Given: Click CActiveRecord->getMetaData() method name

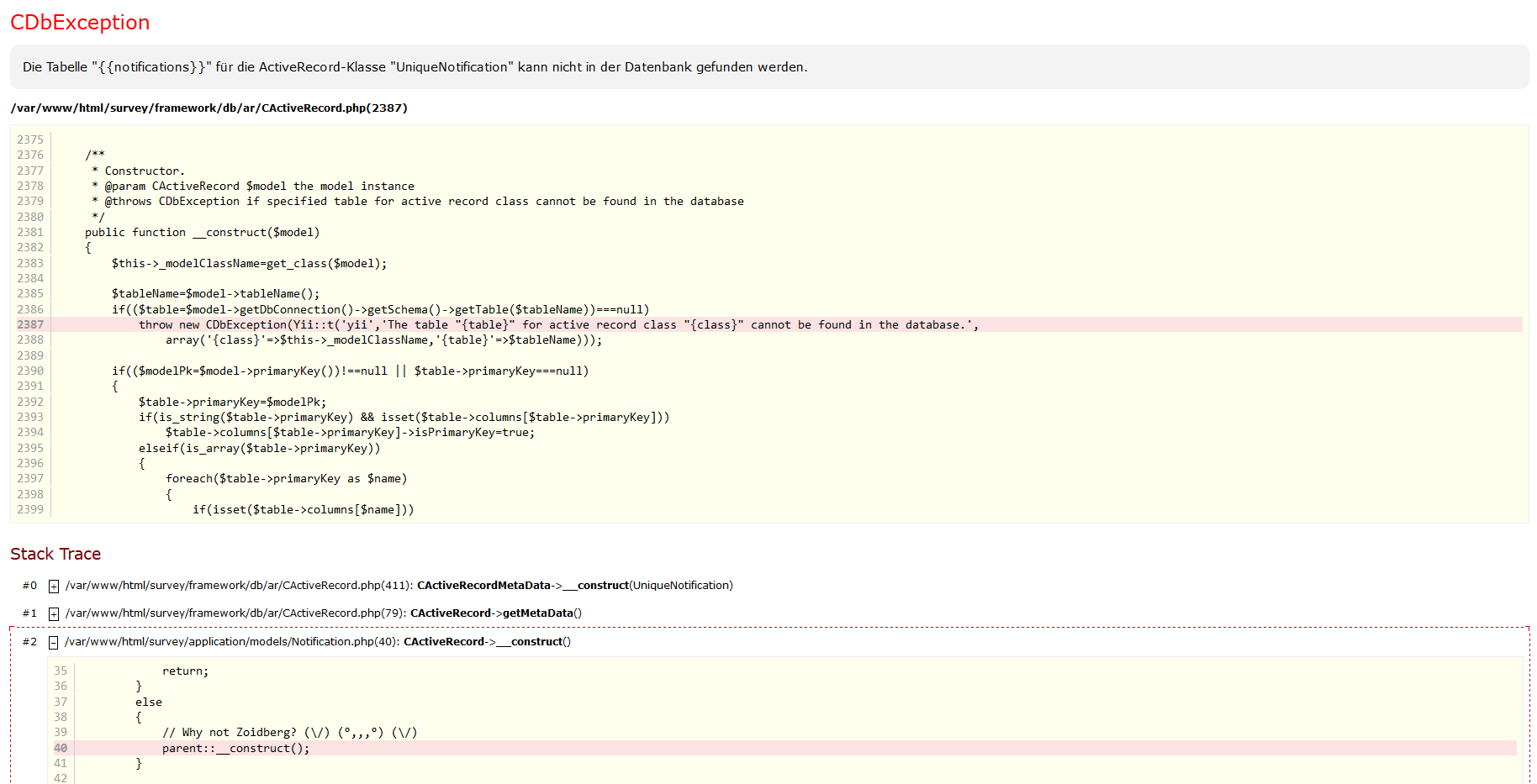Looking at the screenshot, I should click(495, 613).
